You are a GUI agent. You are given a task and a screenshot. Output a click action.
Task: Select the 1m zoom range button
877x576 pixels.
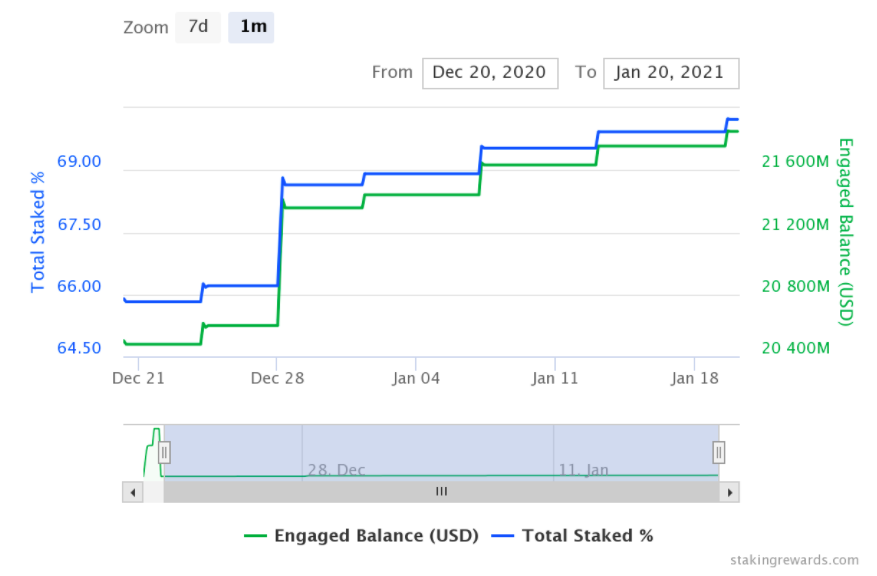click(x=251, y=27)
